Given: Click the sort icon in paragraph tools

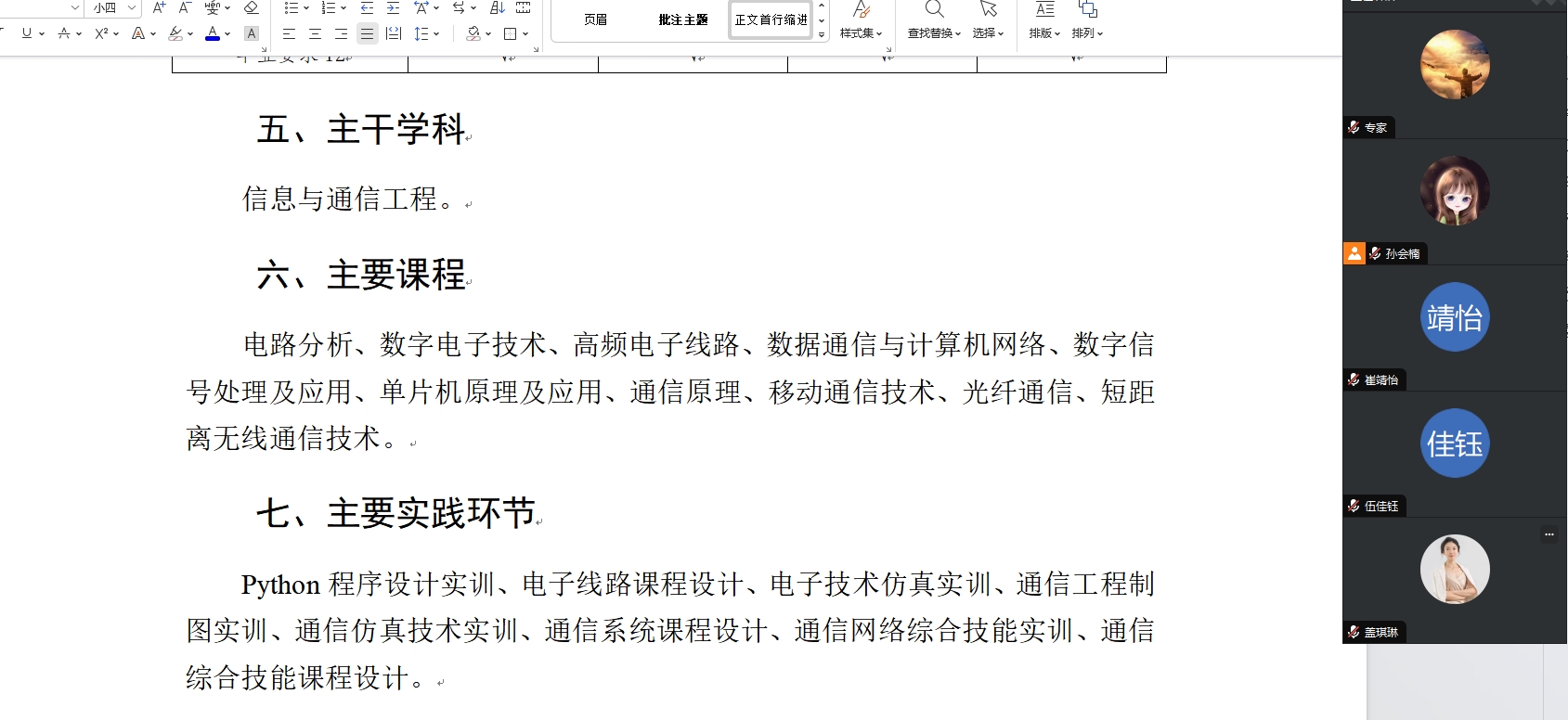Looking at the screenshot, I should tap(497, 8).
